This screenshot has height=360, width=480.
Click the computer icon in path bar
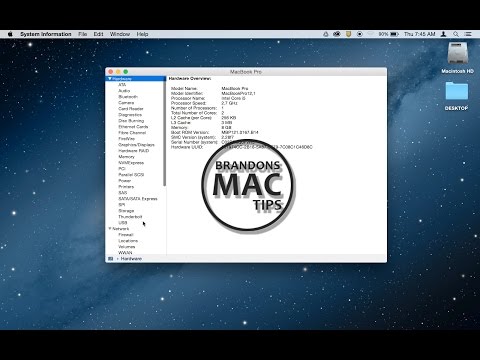click(111, 259)
